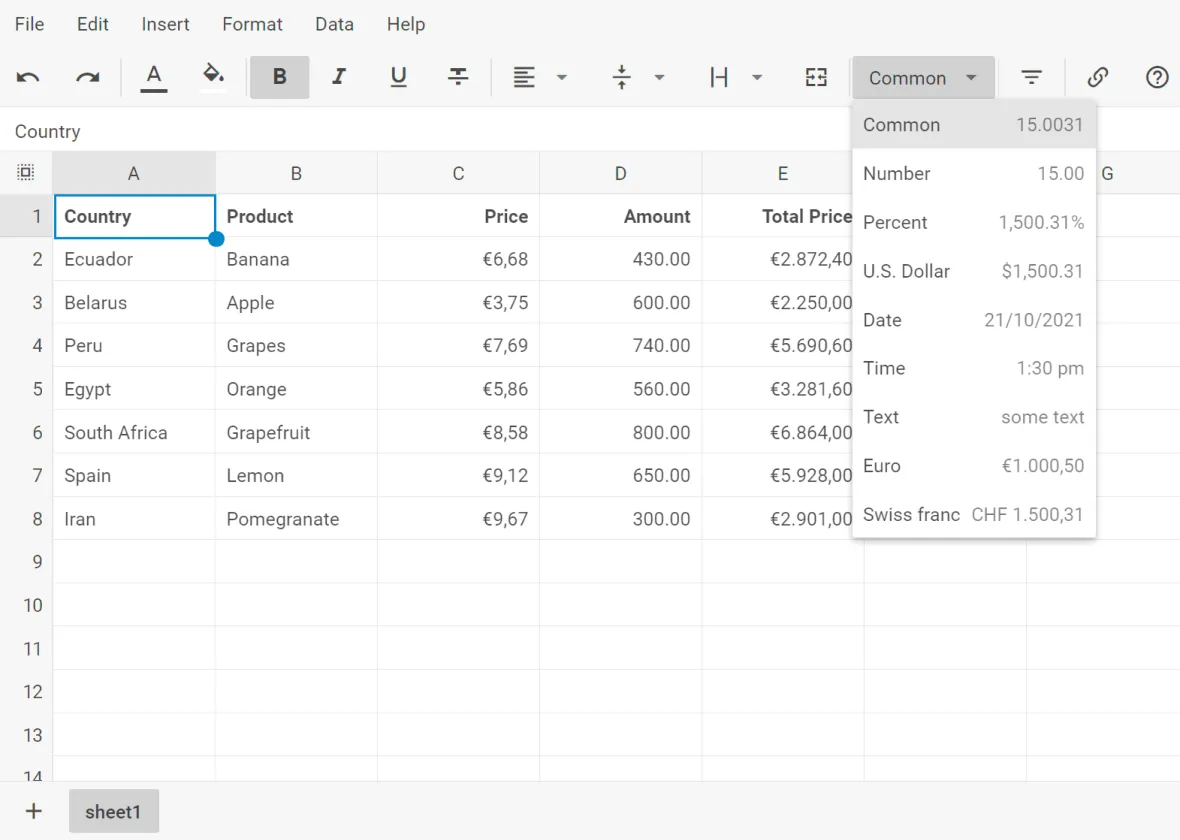Screen dimensions: 1180x840
Task: Toggle bold formatting button
Action: 279,77
